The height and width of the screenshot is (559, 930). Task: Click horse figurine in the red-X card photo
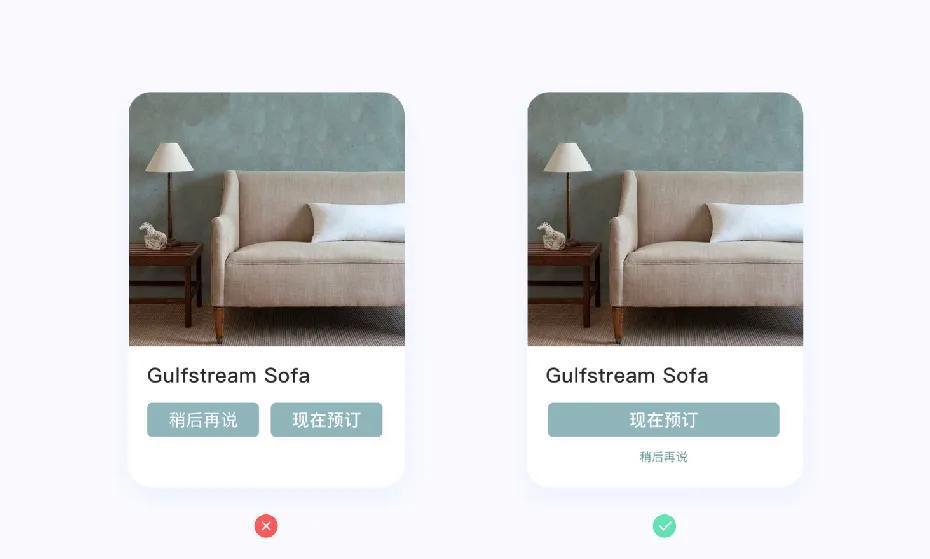pos(154,236)
